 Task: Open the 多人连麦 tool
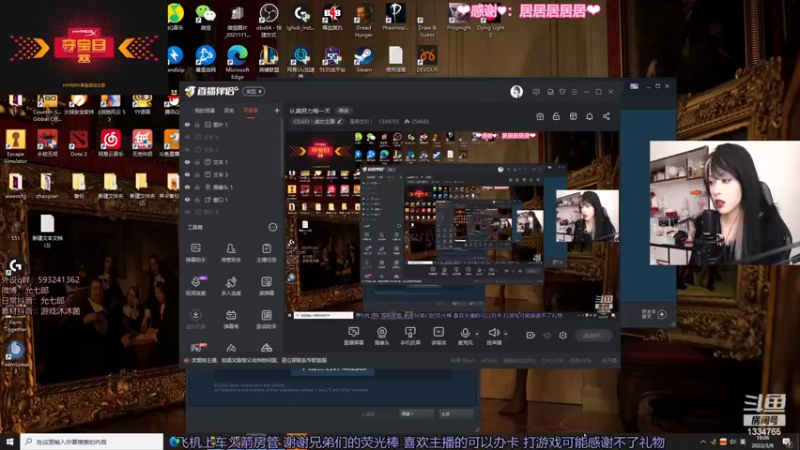(231, 286)
